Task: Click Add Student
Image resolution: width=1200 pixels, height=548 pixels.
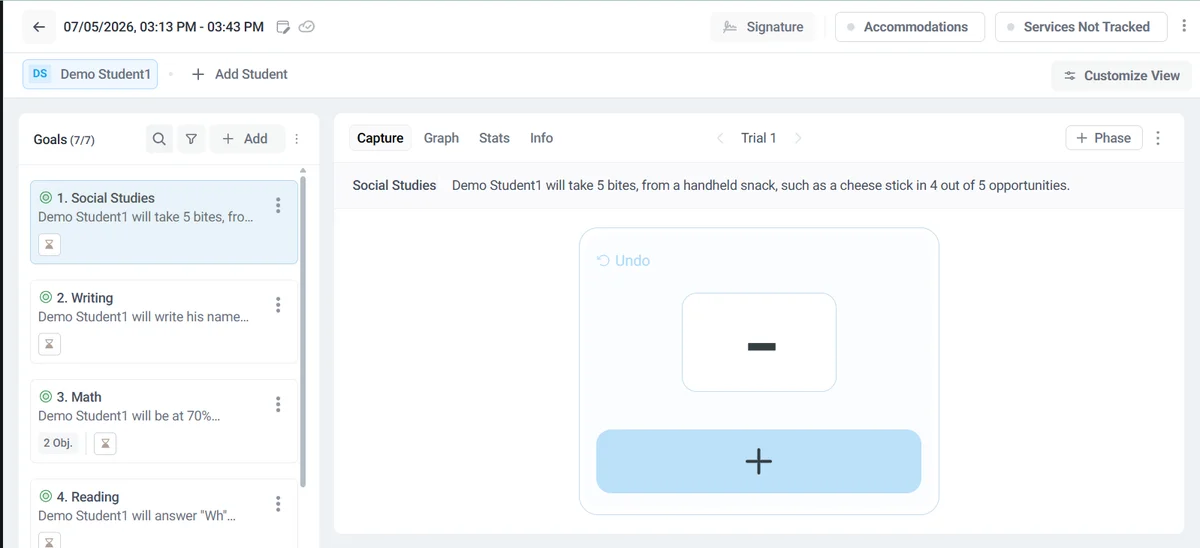Action: click(240, 74)
